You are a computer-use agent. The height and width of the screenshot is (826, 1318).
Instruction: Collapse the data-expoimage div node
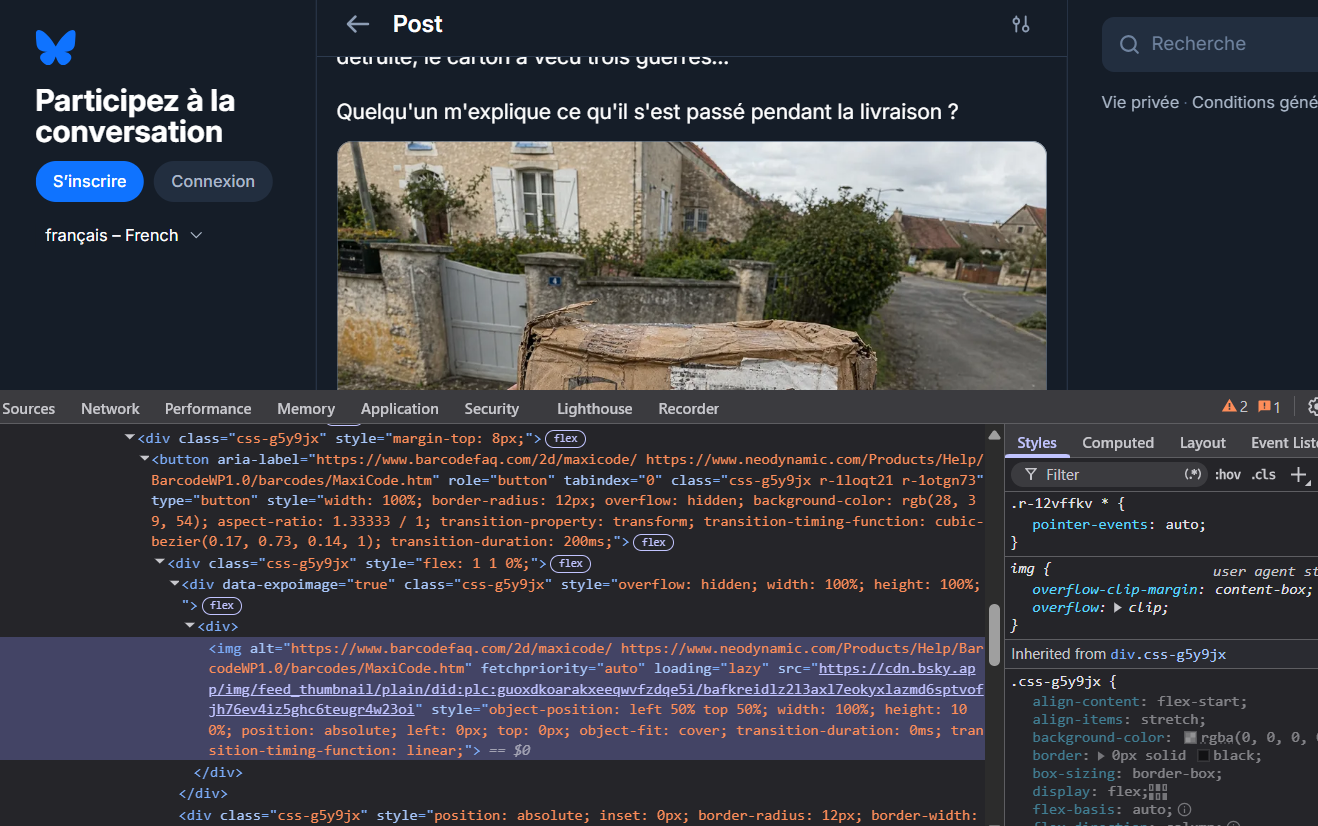coord(174,584)
